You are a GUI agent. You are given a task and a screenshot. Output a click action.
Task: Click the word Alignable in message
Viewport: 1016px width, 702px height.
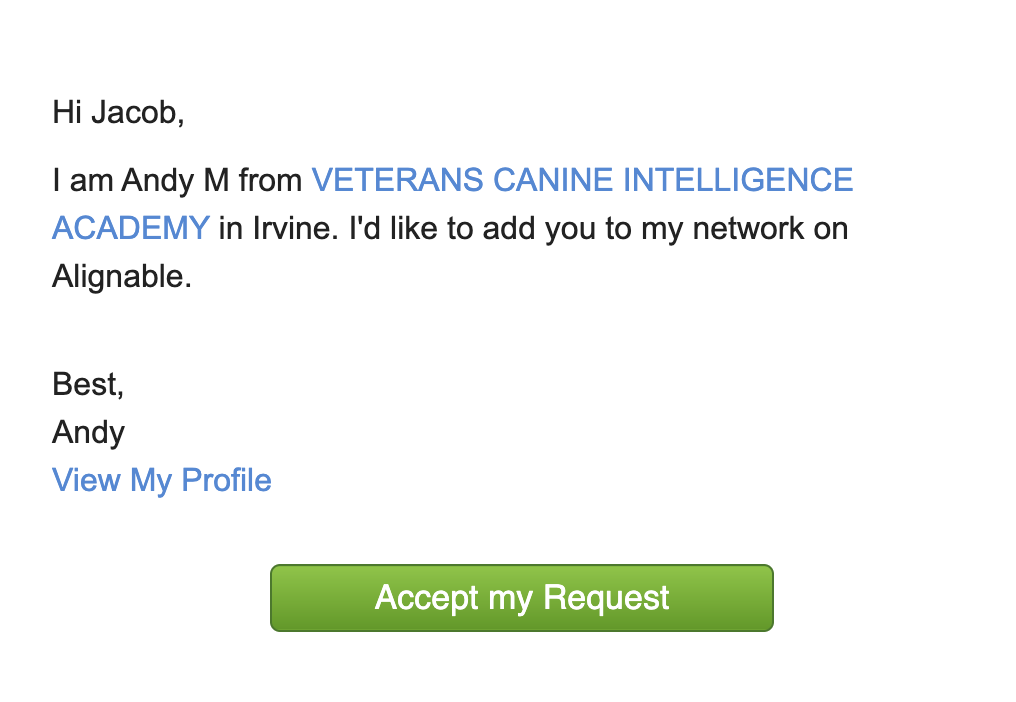(x=122, y=277)
